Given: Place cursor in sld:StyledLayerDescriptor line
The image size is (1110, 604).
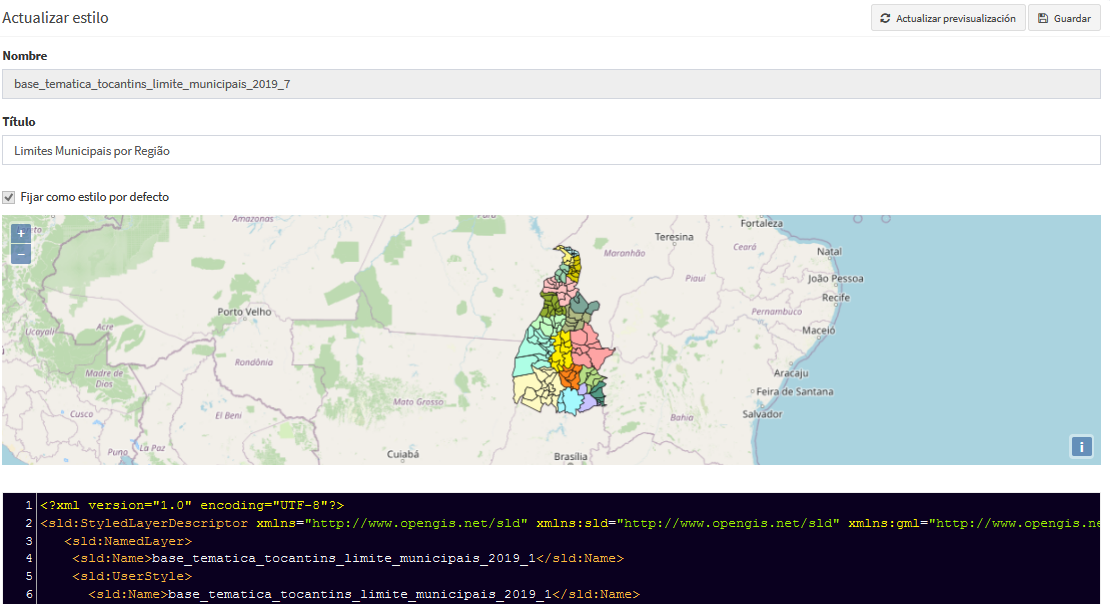Looking at the screenshot, I should [x=570, y=523].
